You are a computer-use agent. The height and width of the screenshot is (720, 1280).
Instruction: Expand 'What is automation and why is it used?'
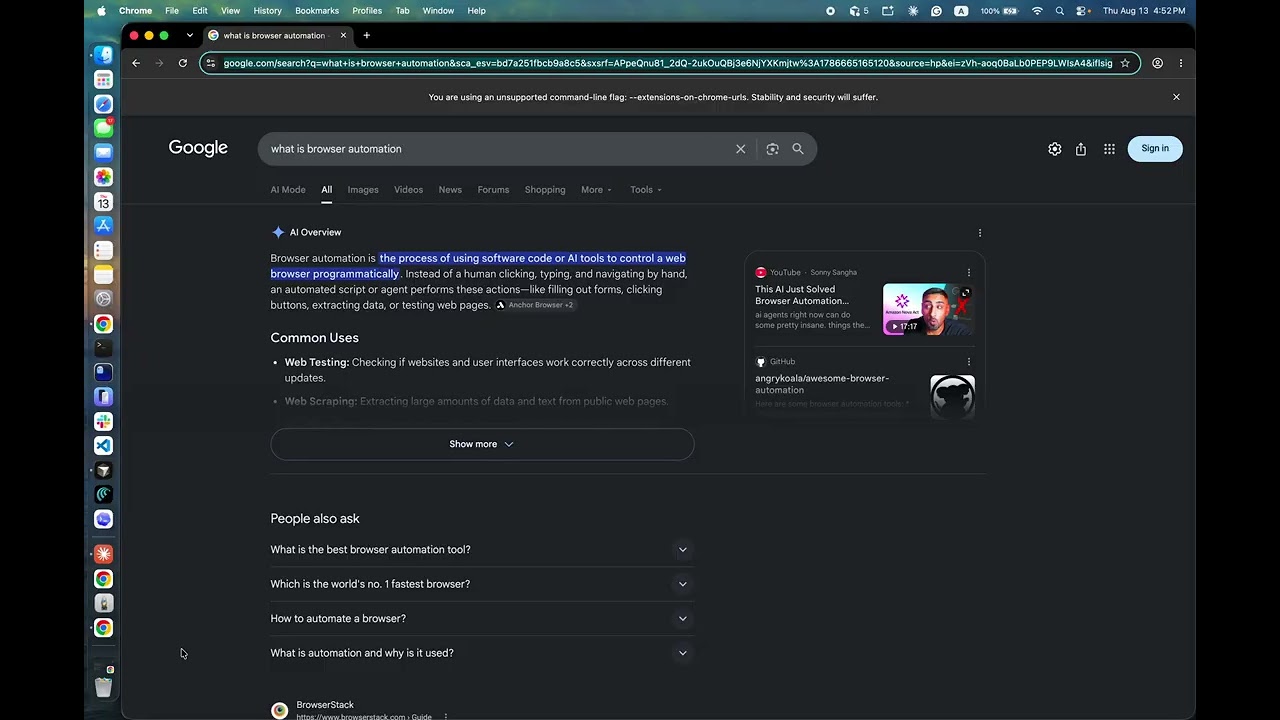[482, 653]
